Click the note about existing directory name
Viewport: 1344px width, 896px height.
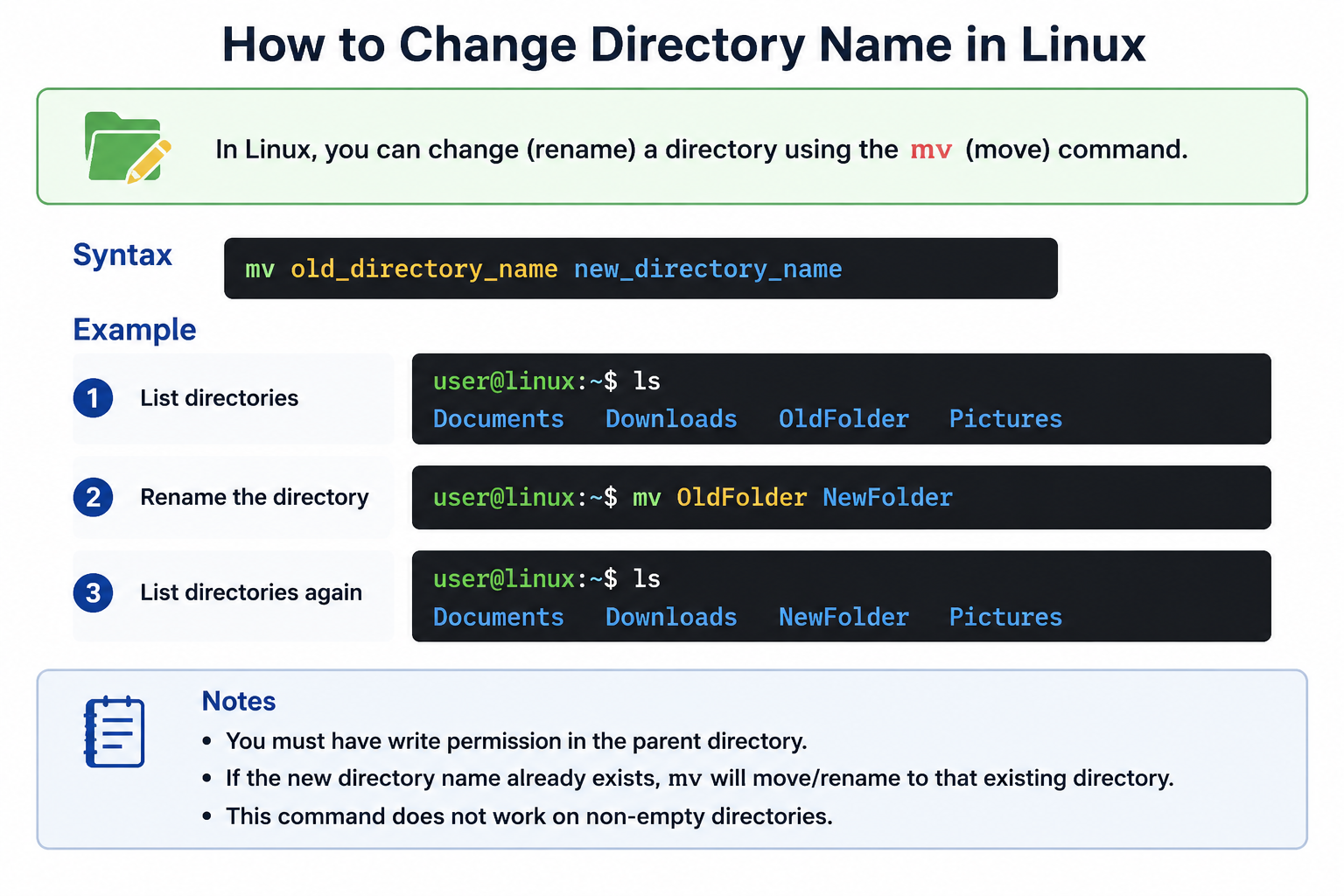(700, 779)
